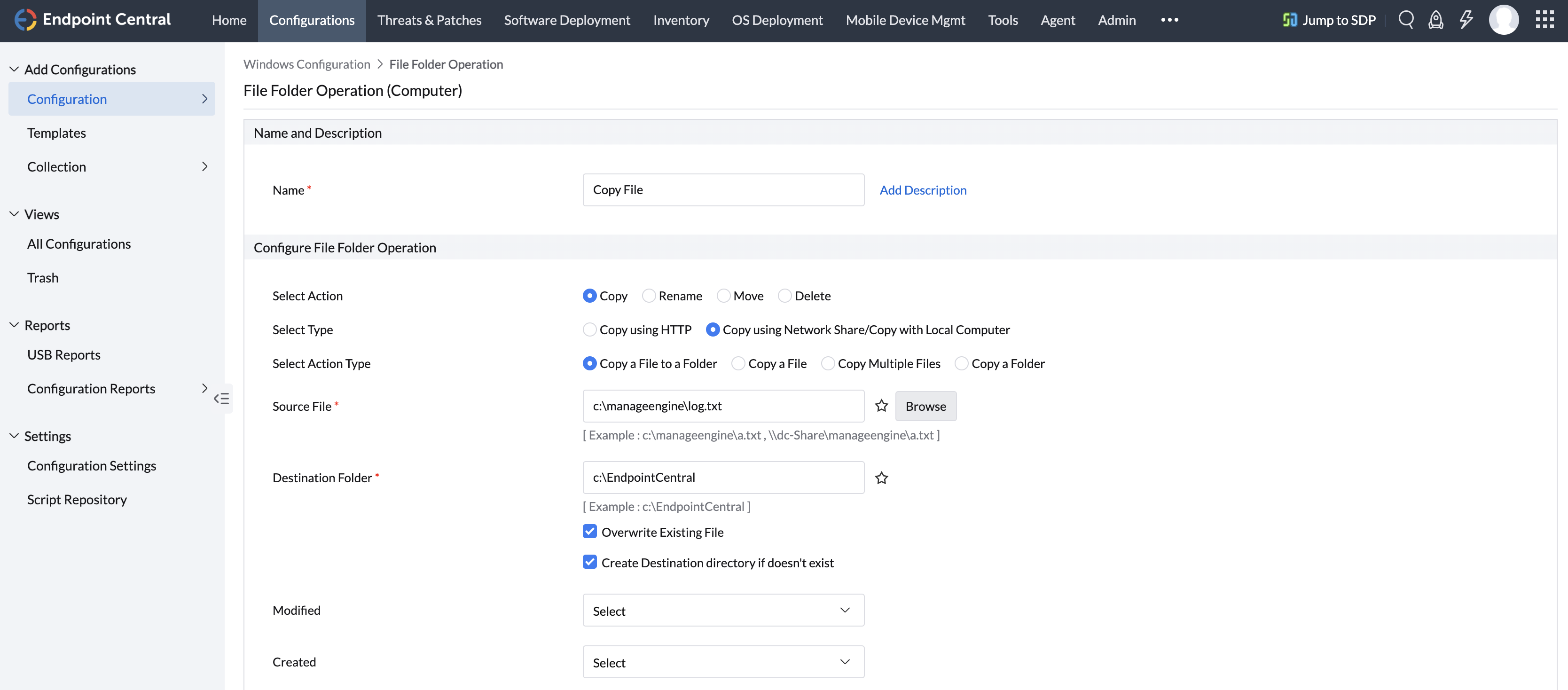Choose Copy using HTTP option
The image size is (1568, 690).
(x=589, y=329)
